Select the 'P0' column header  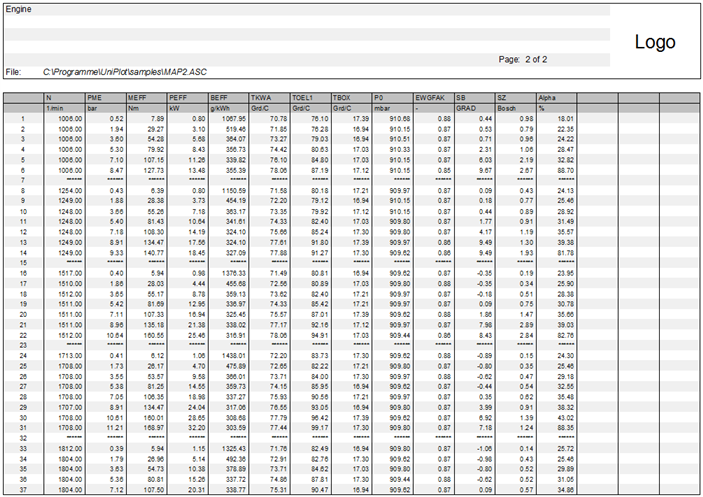coord(393,98)
